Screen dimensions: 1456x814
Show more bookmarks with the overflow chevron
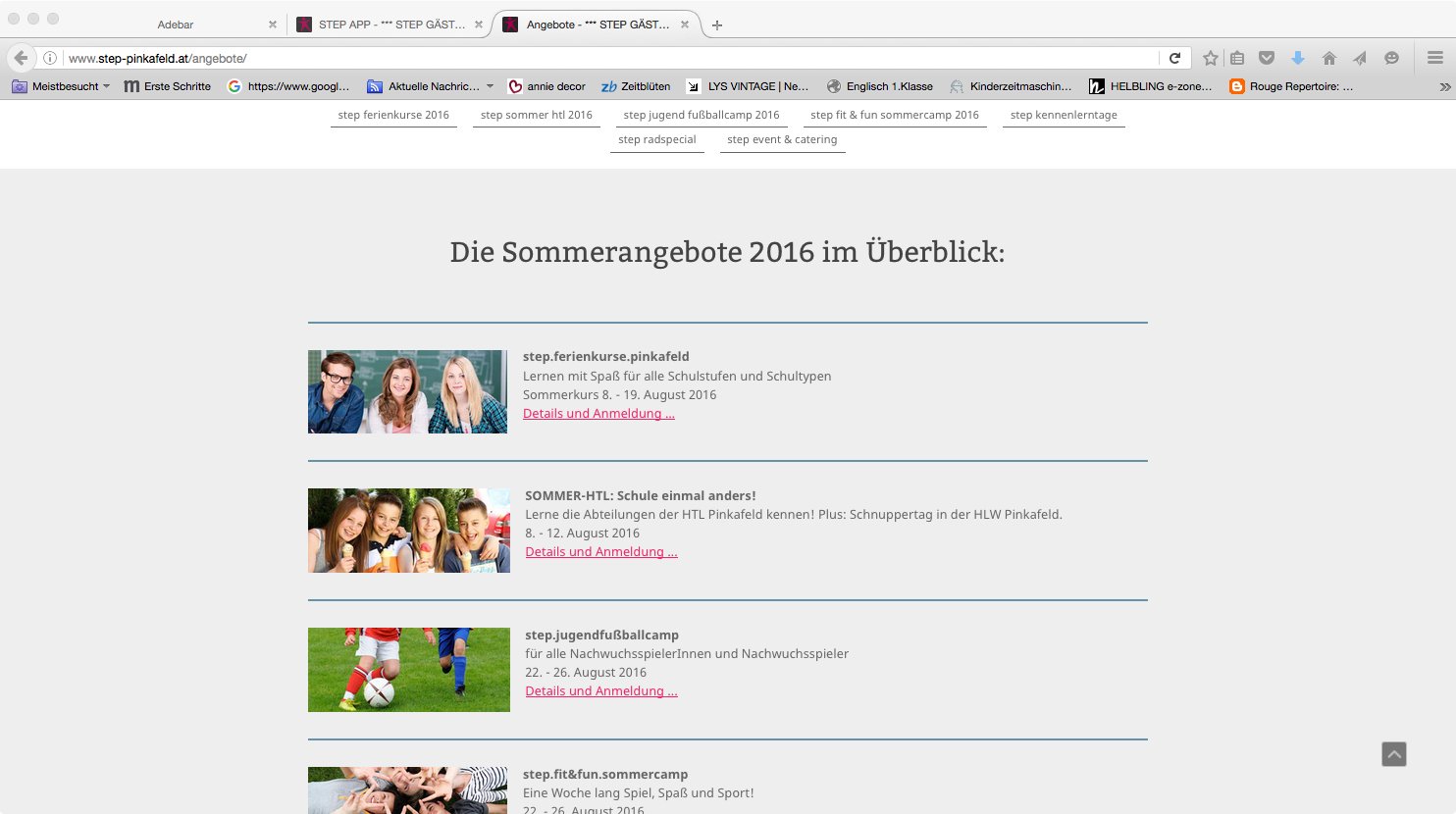[1444, 86]
